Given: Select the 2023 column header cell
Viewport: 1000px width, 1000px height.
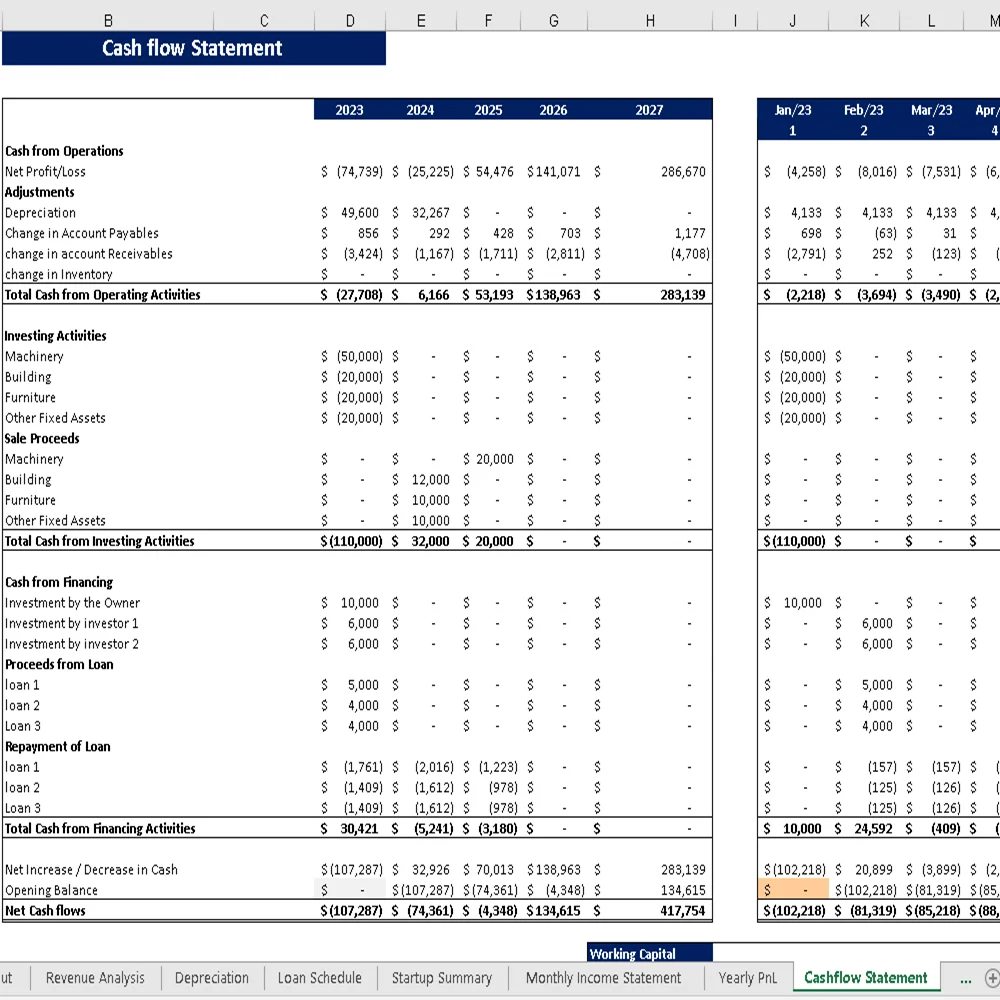Looking at the screenshot, I should [349, 110].
